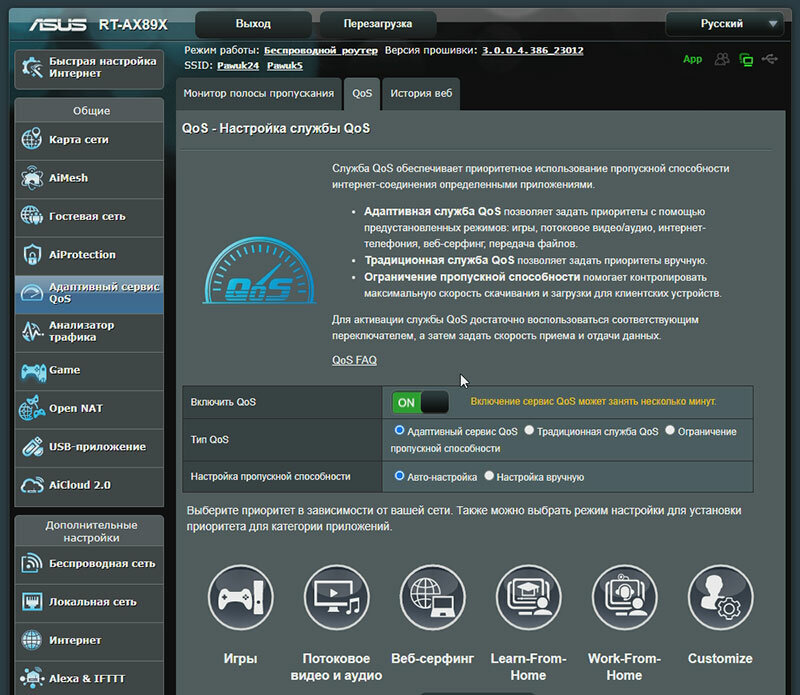Image resolution: width=800 pixels, height=695 pixels.
Task: Click the Pawuk5 SSID link
Action: pos(285,65)
